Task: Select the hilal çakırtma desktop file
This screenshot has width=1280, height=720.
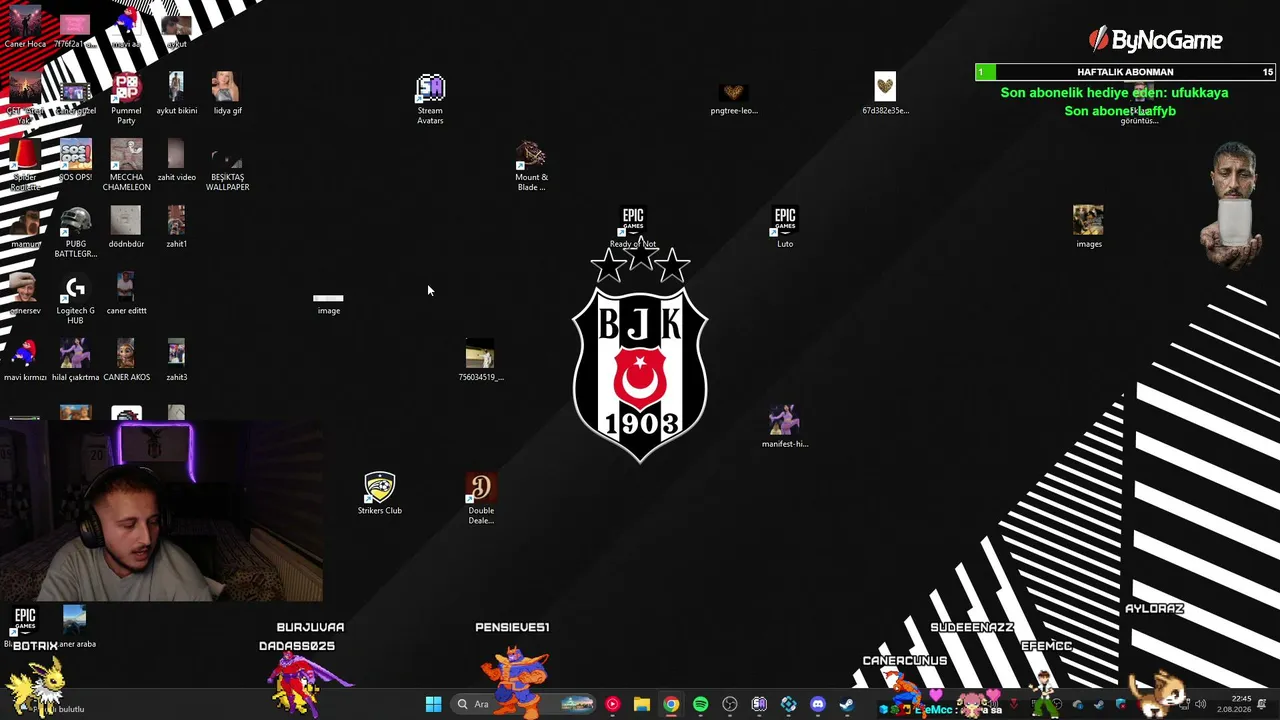Action: 75,361
